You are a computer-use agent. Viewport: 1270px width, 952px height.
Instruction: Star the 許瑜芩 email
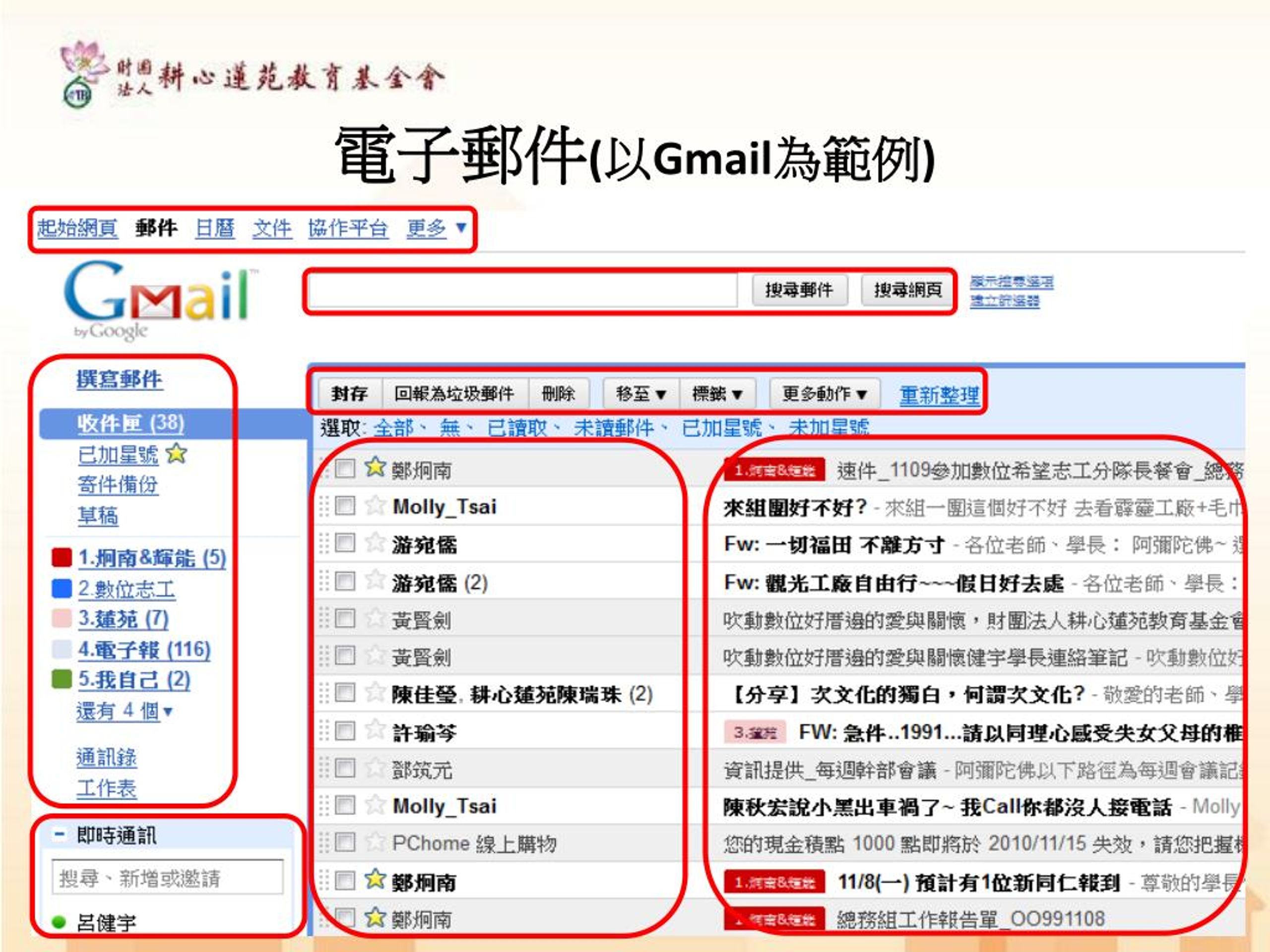(x=375, y=730)
